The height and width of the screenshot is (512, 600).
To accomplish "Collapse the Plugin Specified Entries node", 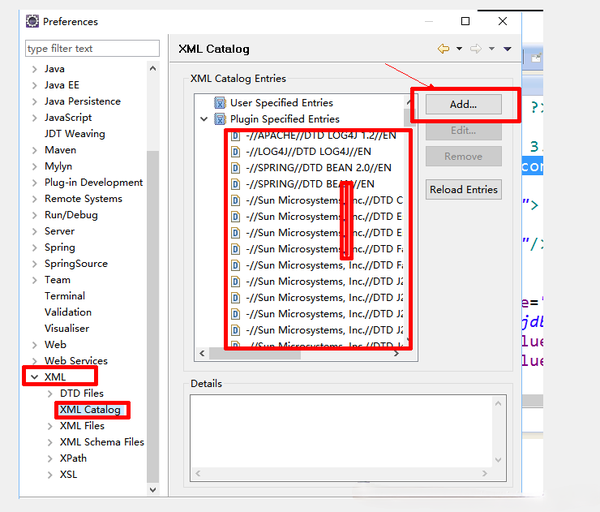I will 204,119.
